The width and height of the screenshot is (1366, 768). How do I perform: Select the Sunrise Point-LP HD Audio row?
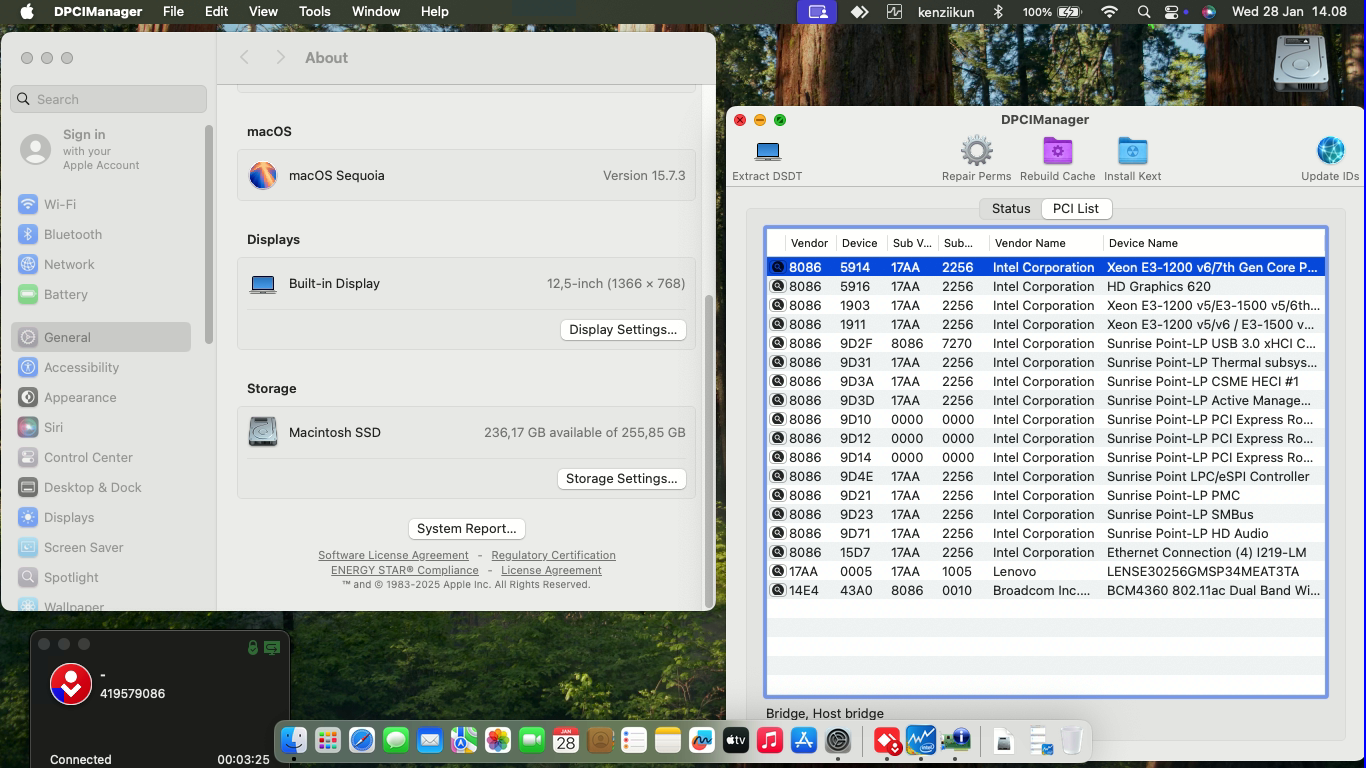tap(1046, 533)
